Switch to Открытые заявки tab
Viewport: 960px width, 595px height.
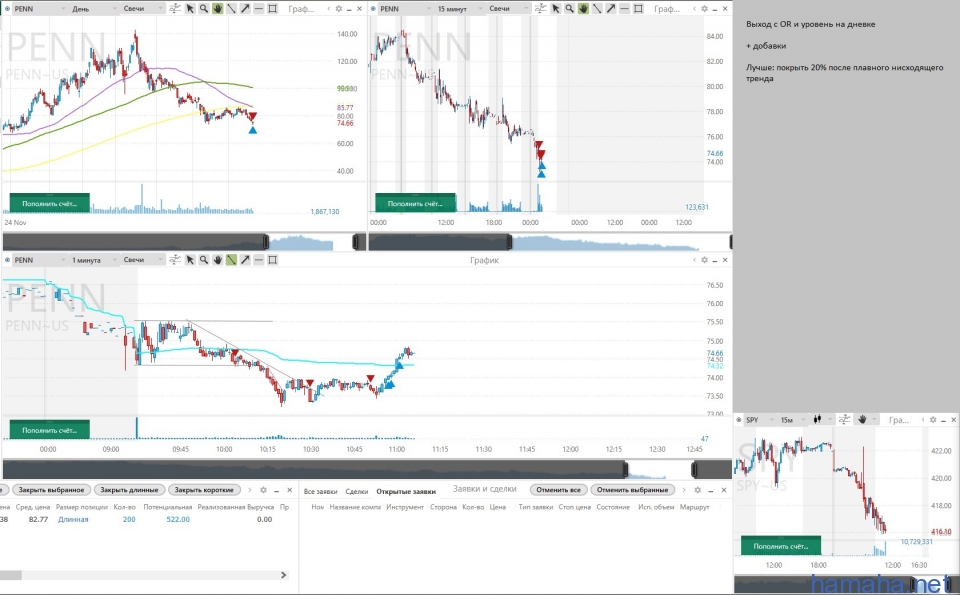pos(406,491)
